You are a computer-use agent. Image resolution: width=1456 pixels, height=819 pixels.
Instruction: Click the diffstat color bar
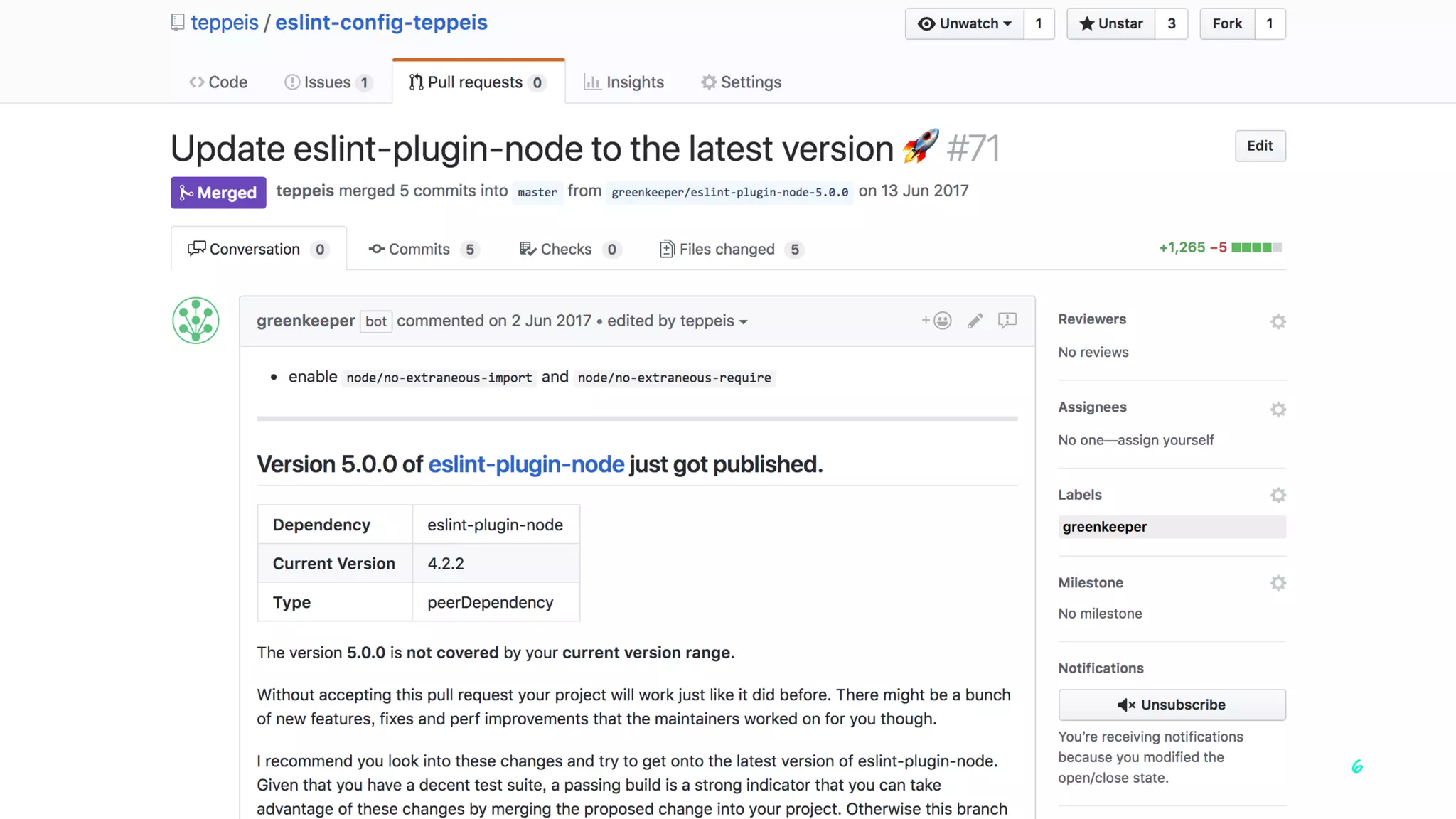pos(1256,247)
